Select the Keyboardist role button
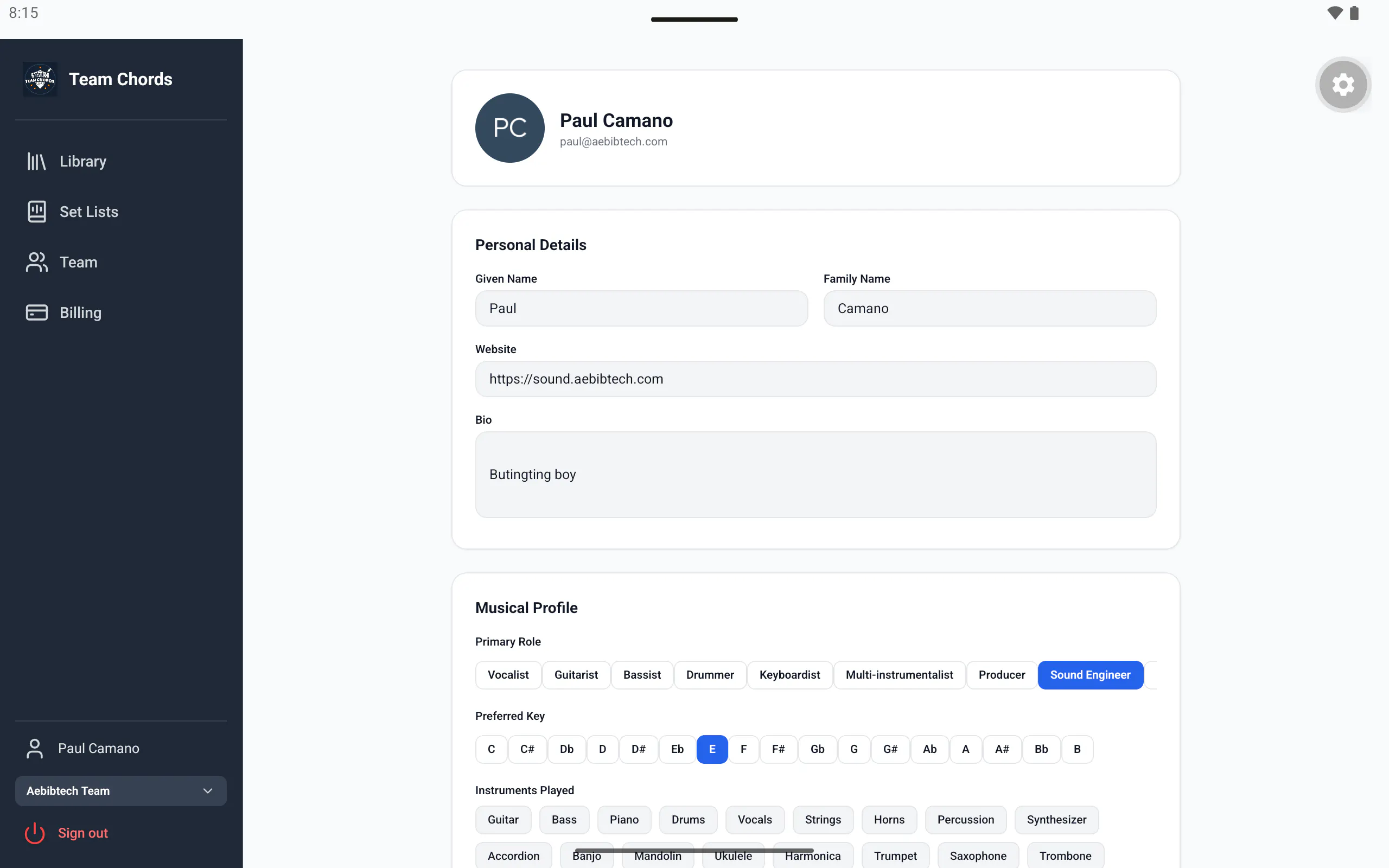Image resolution: width=1389 pixels, height=868 pixels. 789,675
